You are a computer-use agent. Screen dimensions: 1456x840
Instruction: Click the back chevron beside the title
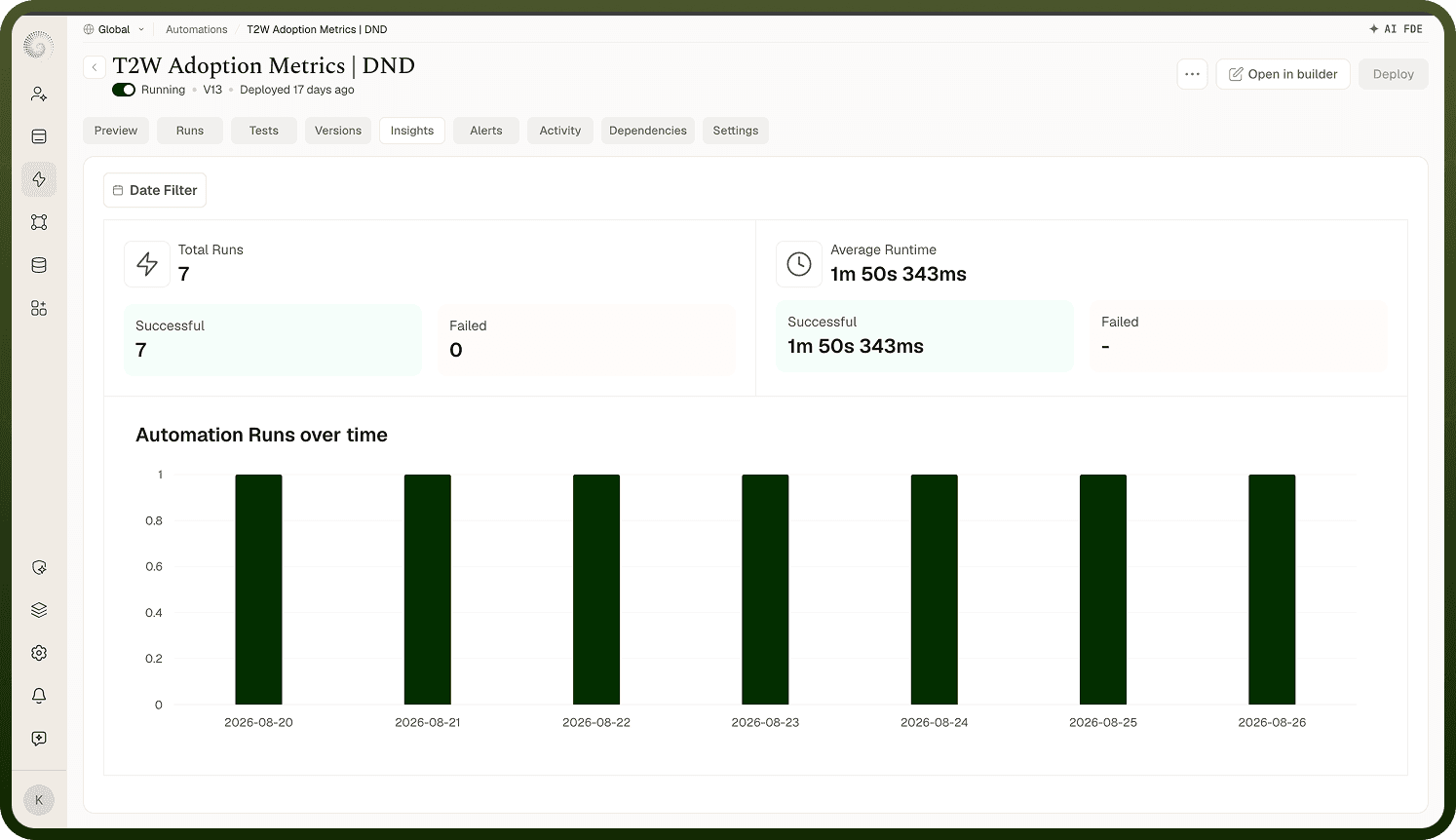coord(94,67)
